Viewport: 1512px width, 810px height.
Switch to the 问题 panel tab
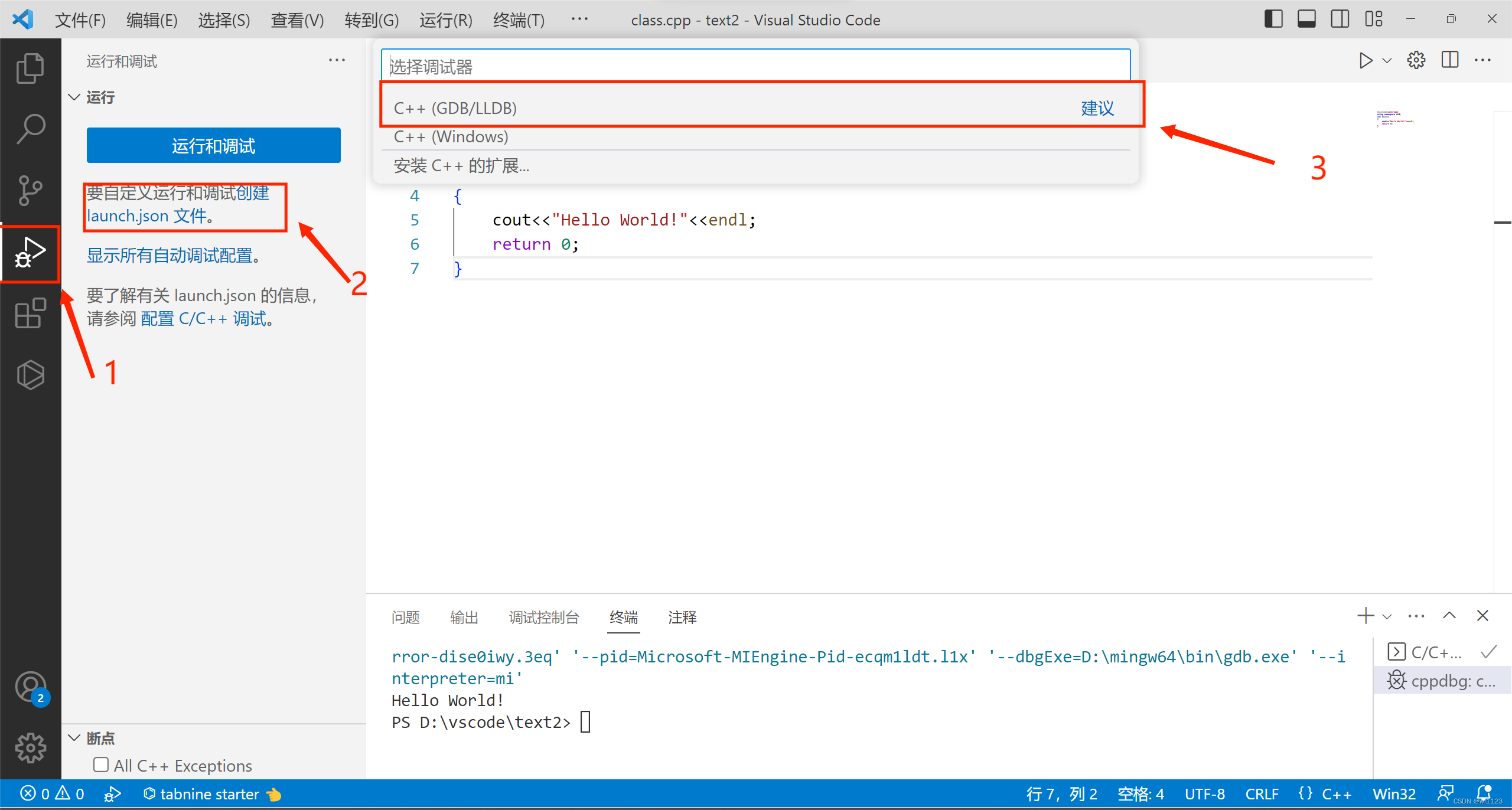[405, 618]
